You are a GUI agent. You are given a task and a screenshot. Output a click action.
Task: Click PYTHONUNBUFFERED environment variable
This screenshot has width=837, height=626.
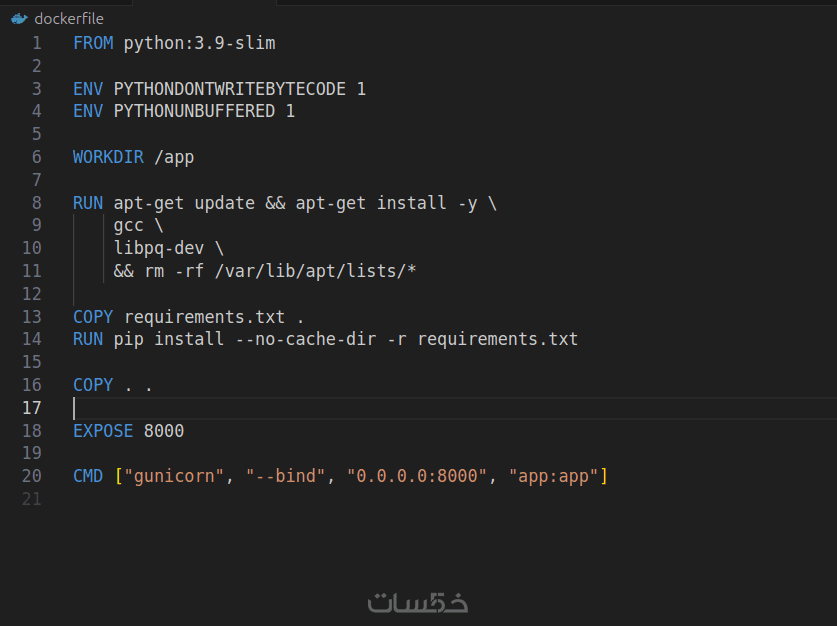click(x=194, y=111)
